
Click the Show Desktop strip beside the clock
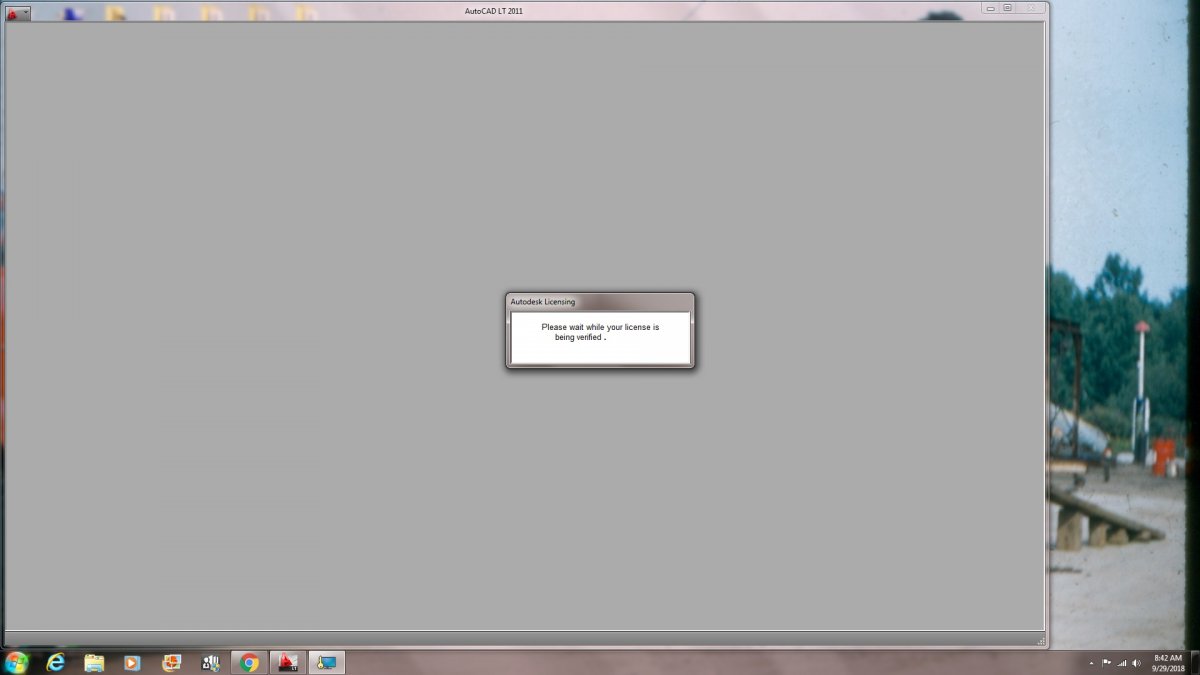[1194, 662]
